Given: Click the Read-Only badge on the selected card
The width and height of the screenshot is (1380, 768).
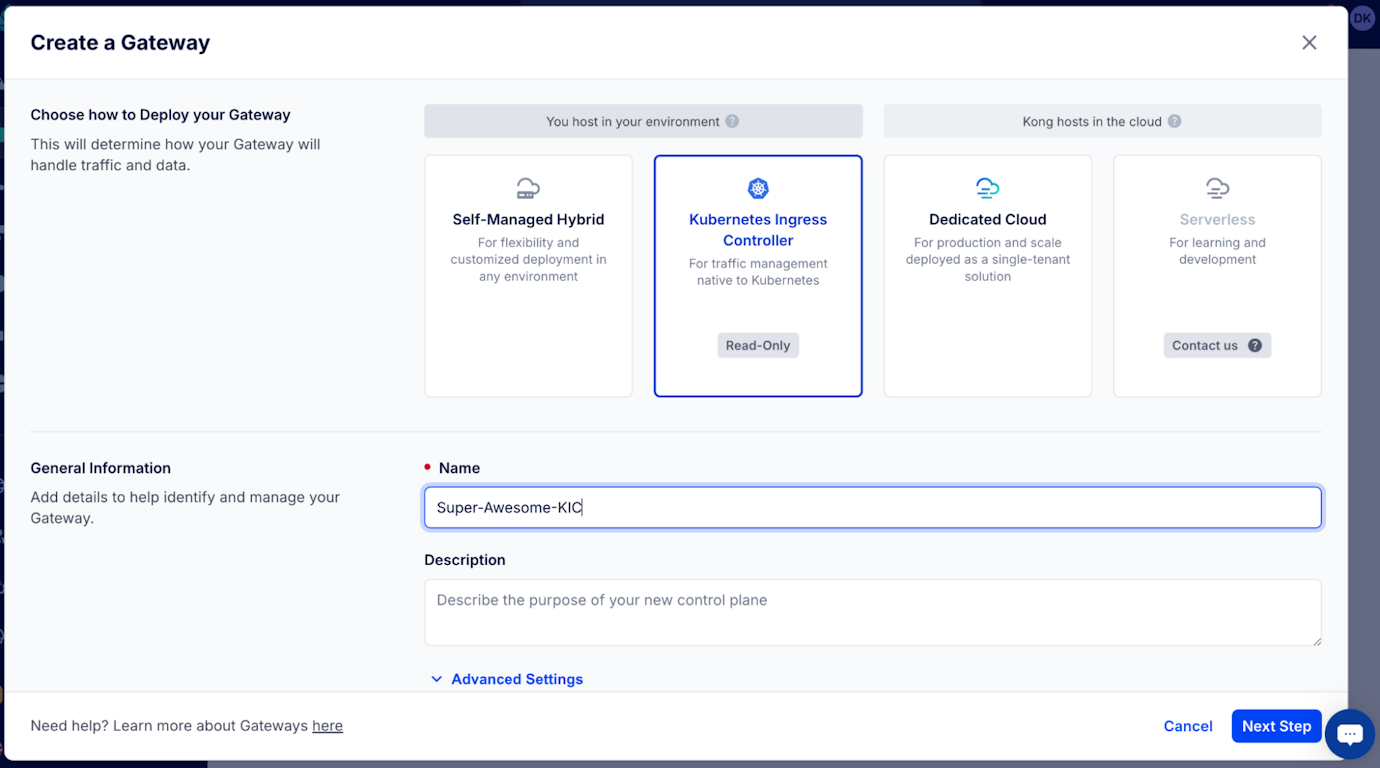Looking at the screenshot, I should click(x=758, y=344).
